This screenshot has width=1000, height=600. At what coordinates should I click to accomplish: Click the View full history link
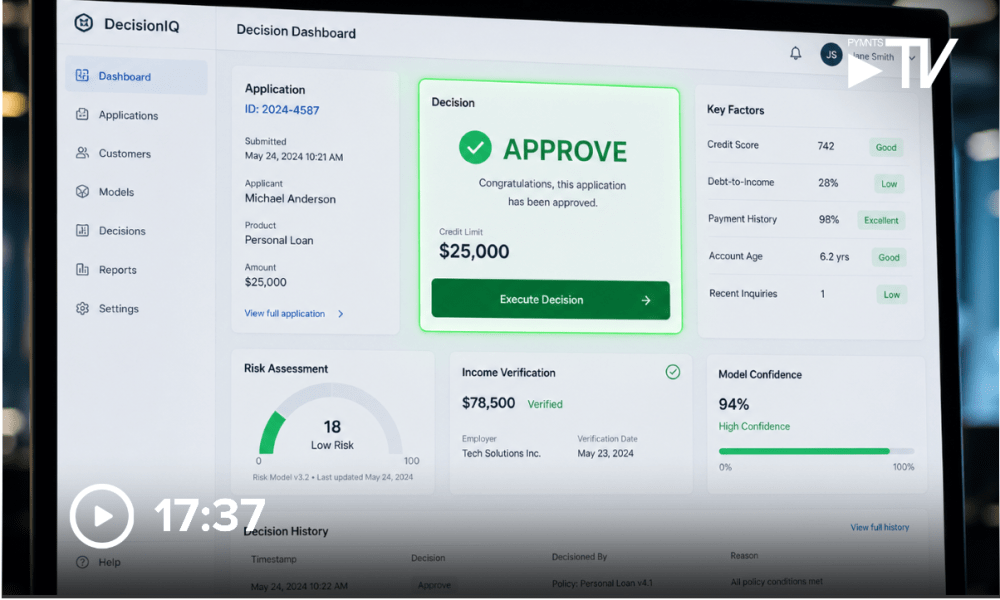coord(879,527)
